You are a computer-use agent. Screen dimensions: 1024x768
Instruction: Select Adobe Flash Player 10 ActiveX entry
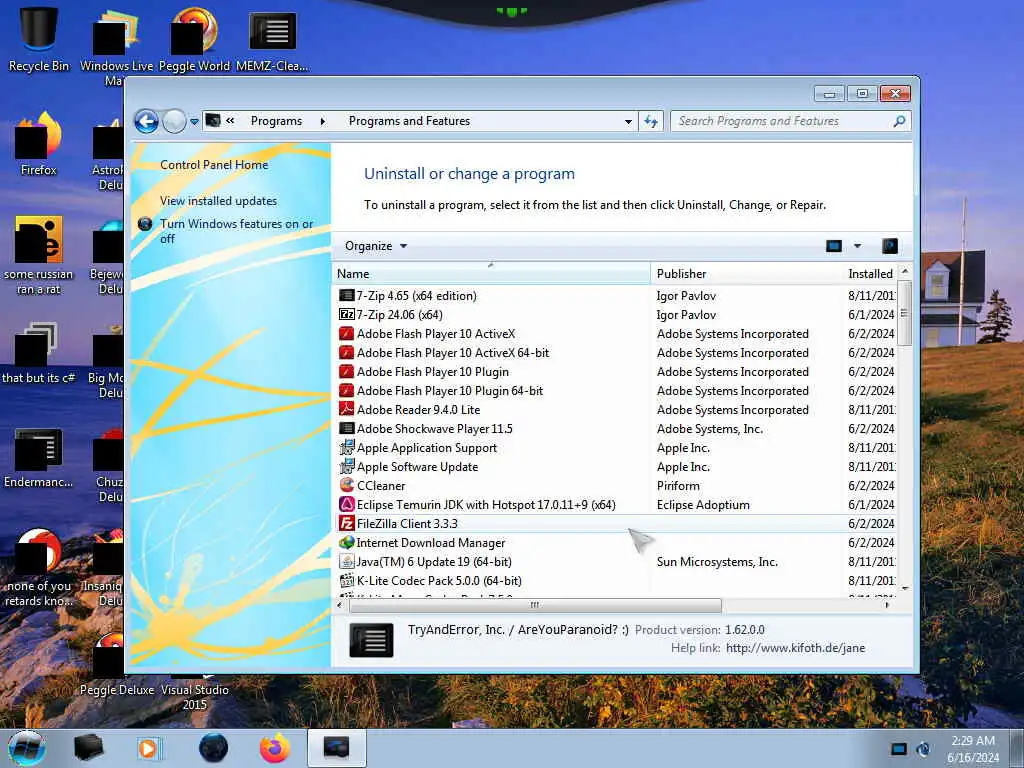pos(616,334)
